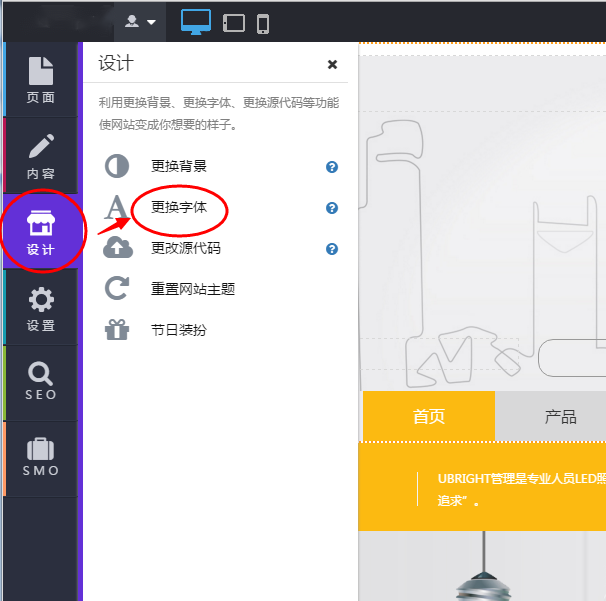Switch to mobile phone preview mode
This screenshot has width=606, height=601.
(263, 23)
